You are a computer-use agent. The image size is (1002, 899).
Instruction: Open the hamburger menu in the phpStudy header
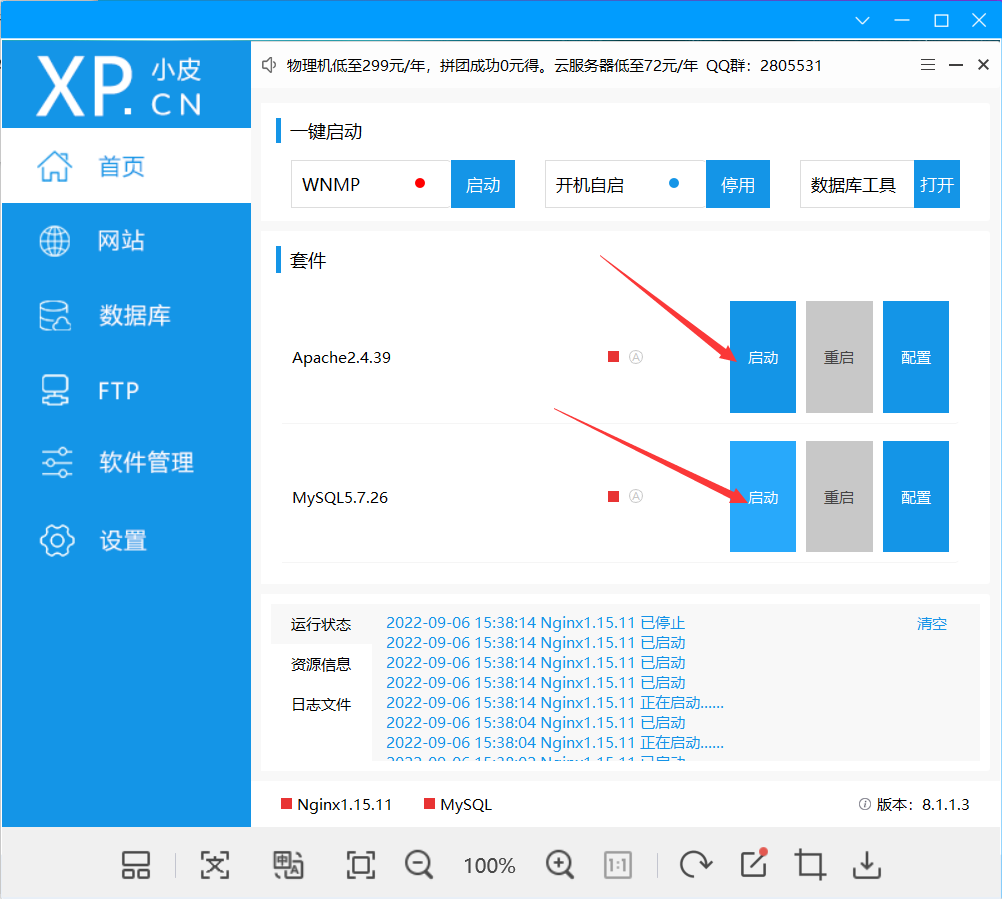(928, 65)
